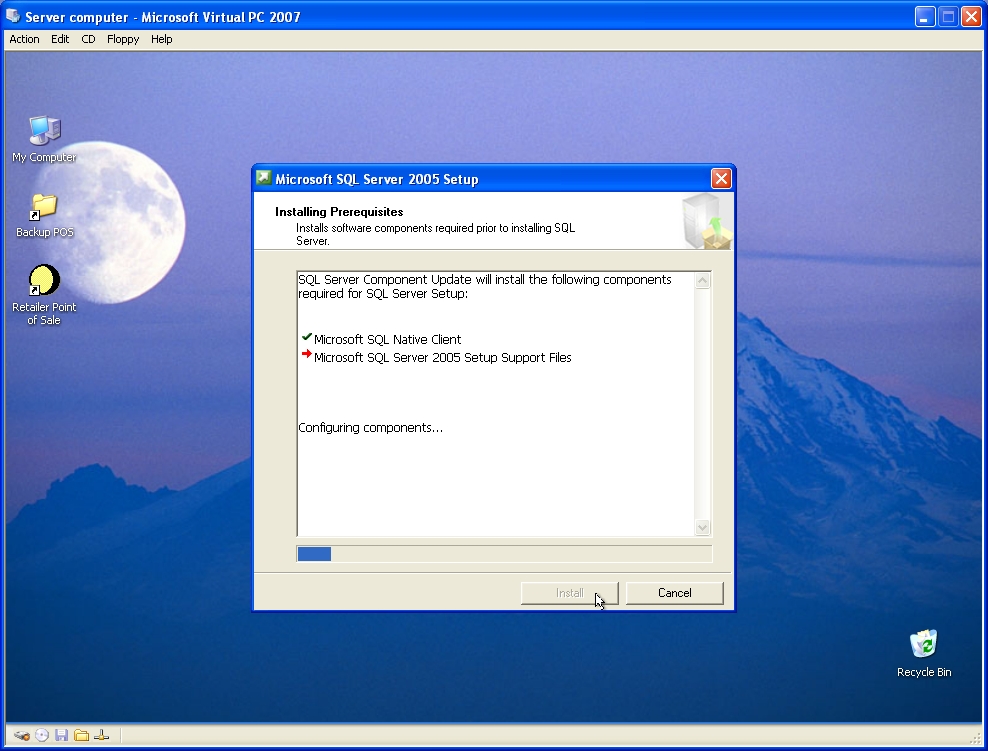The image size is (988, 751).
Task: Click the network adapter status icon
Action: (101, 735)
